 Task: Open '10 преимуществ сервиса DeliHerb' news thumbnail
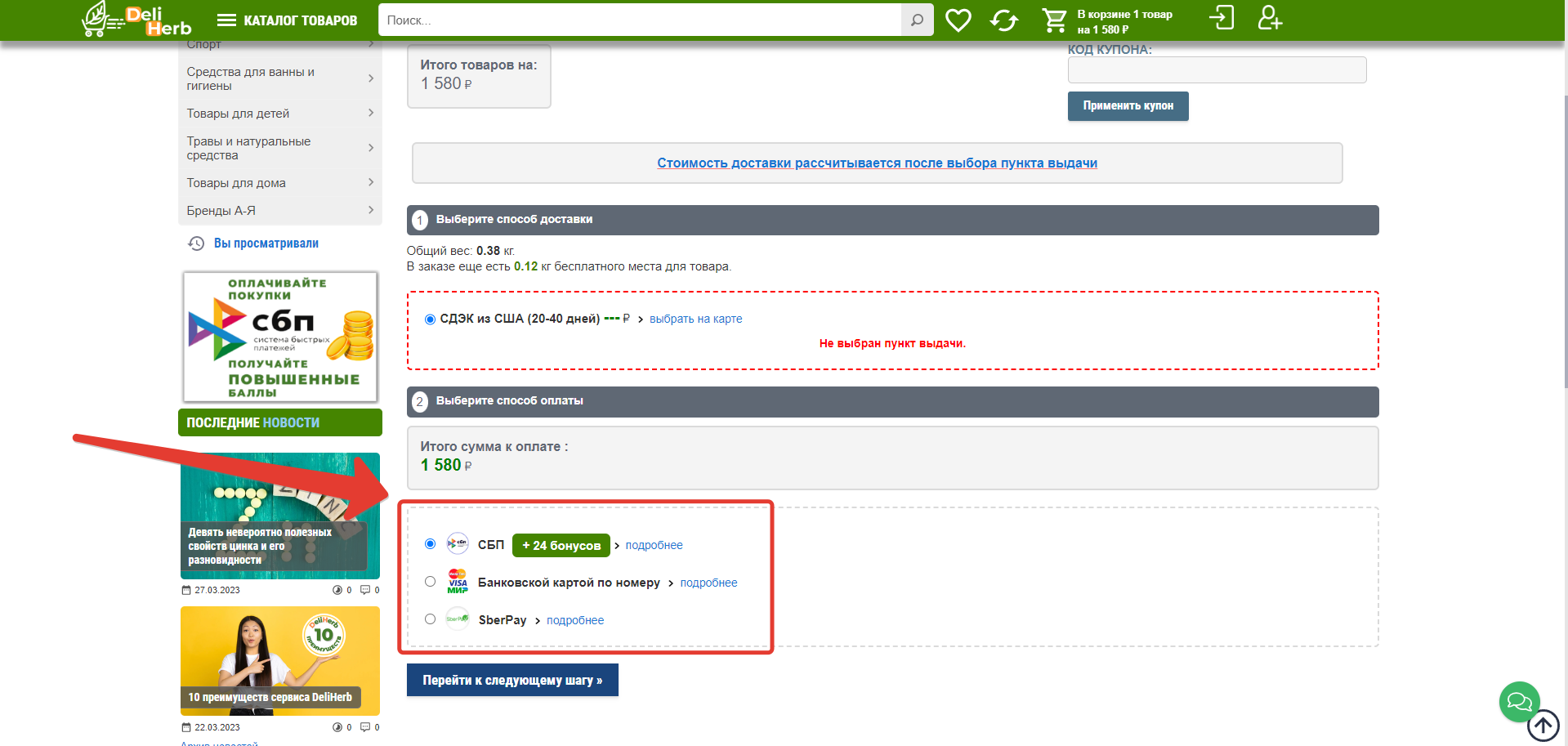[x=280, y=660]
